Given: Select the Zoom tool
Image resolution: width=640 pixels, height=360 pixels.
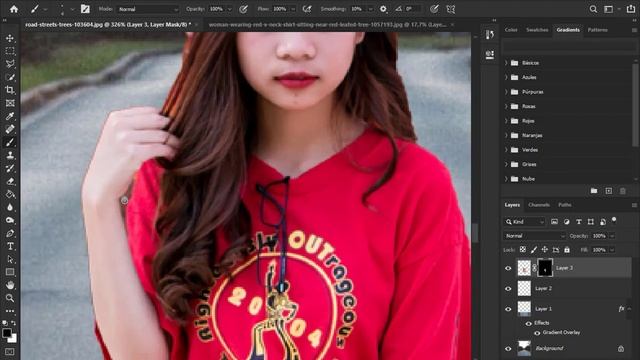Looking at the screenshot, I should pos(10,298).
